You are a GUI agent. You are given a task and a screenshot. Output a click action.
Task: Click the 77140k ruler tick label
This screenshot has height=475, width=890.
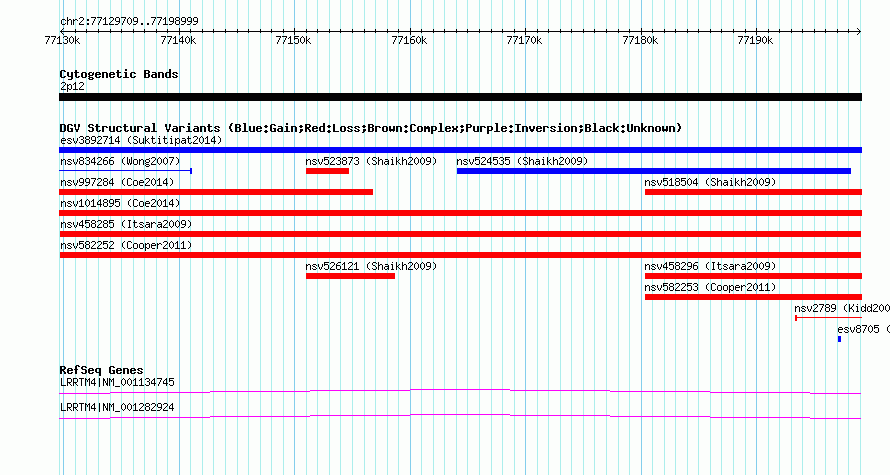click(178, 40)
